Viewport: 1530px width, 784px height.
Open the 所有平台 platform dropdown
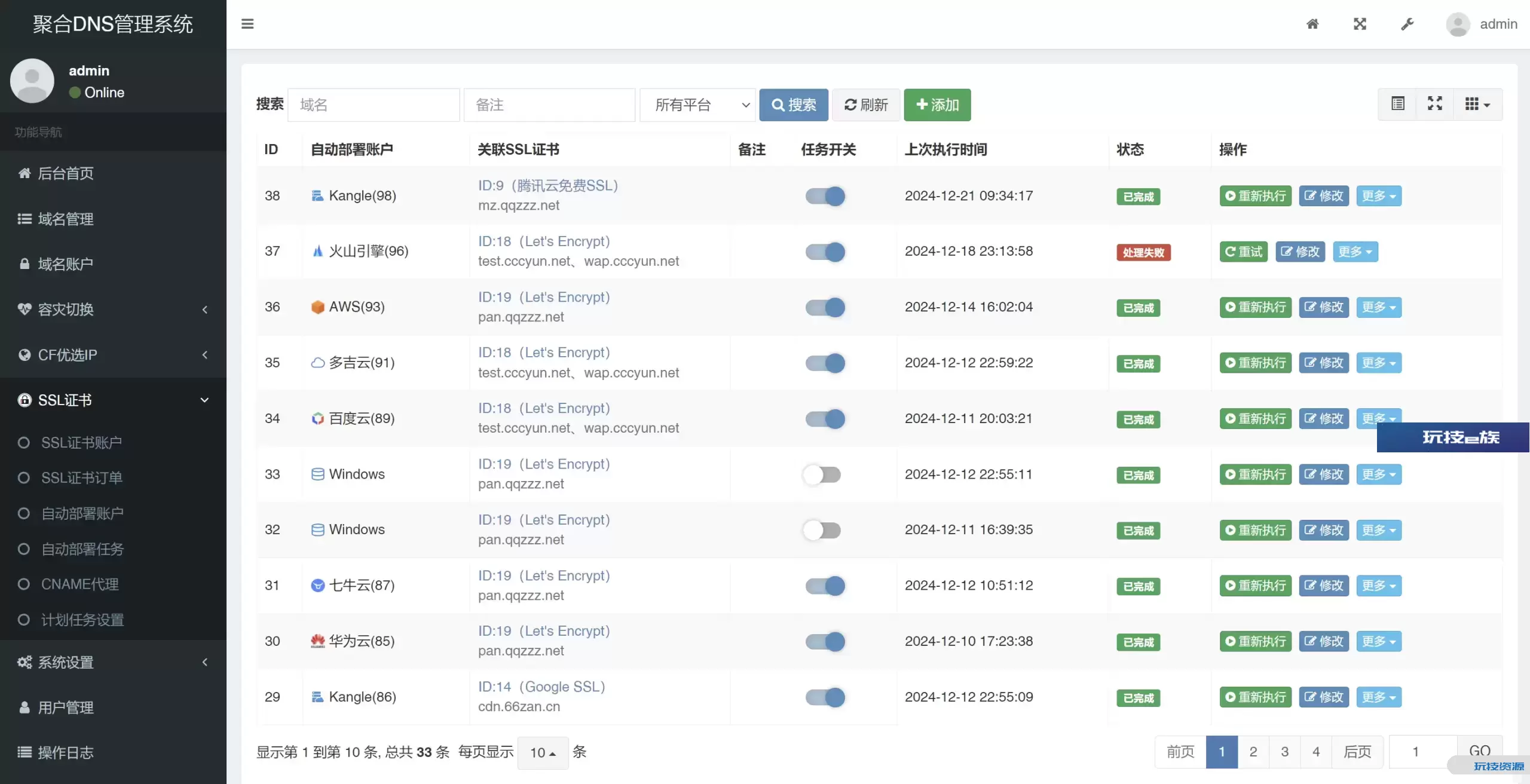697,105
